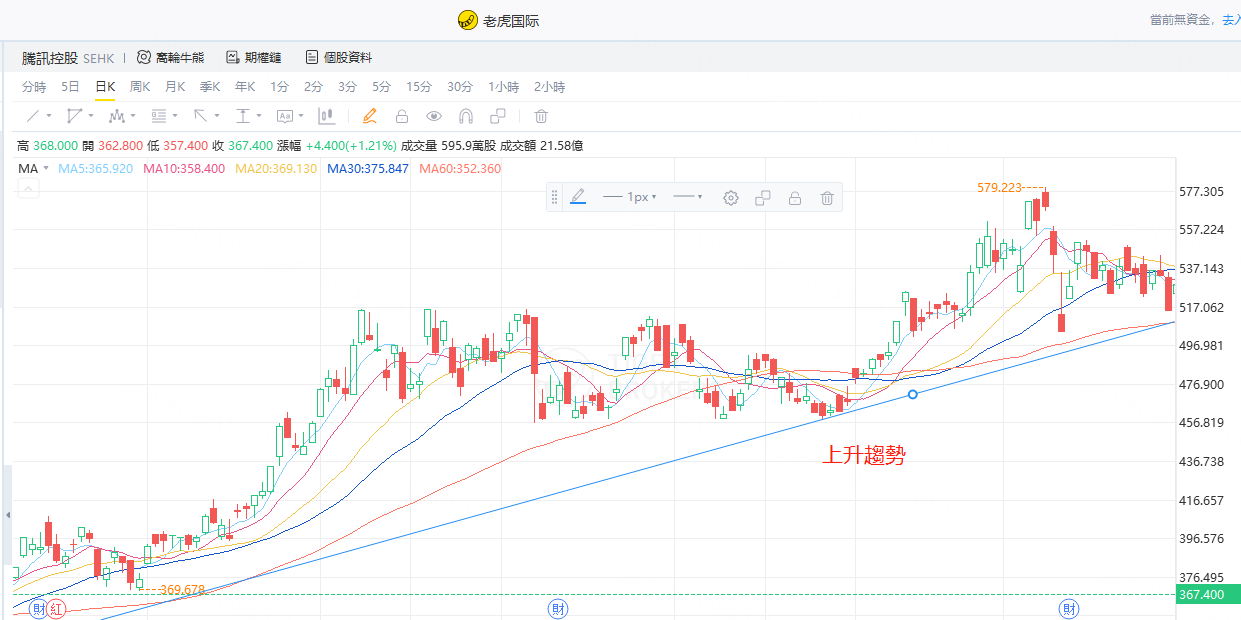Click the 去入 deposit link at top right
This screenshot has width=1241, height=620.
1231,19
